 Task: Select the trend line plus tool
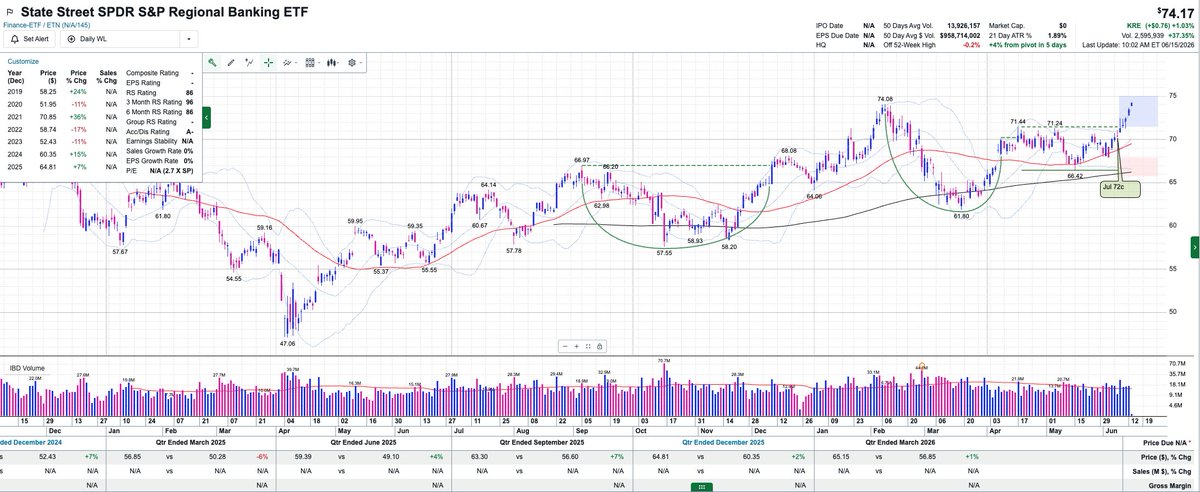pos(250,62)
